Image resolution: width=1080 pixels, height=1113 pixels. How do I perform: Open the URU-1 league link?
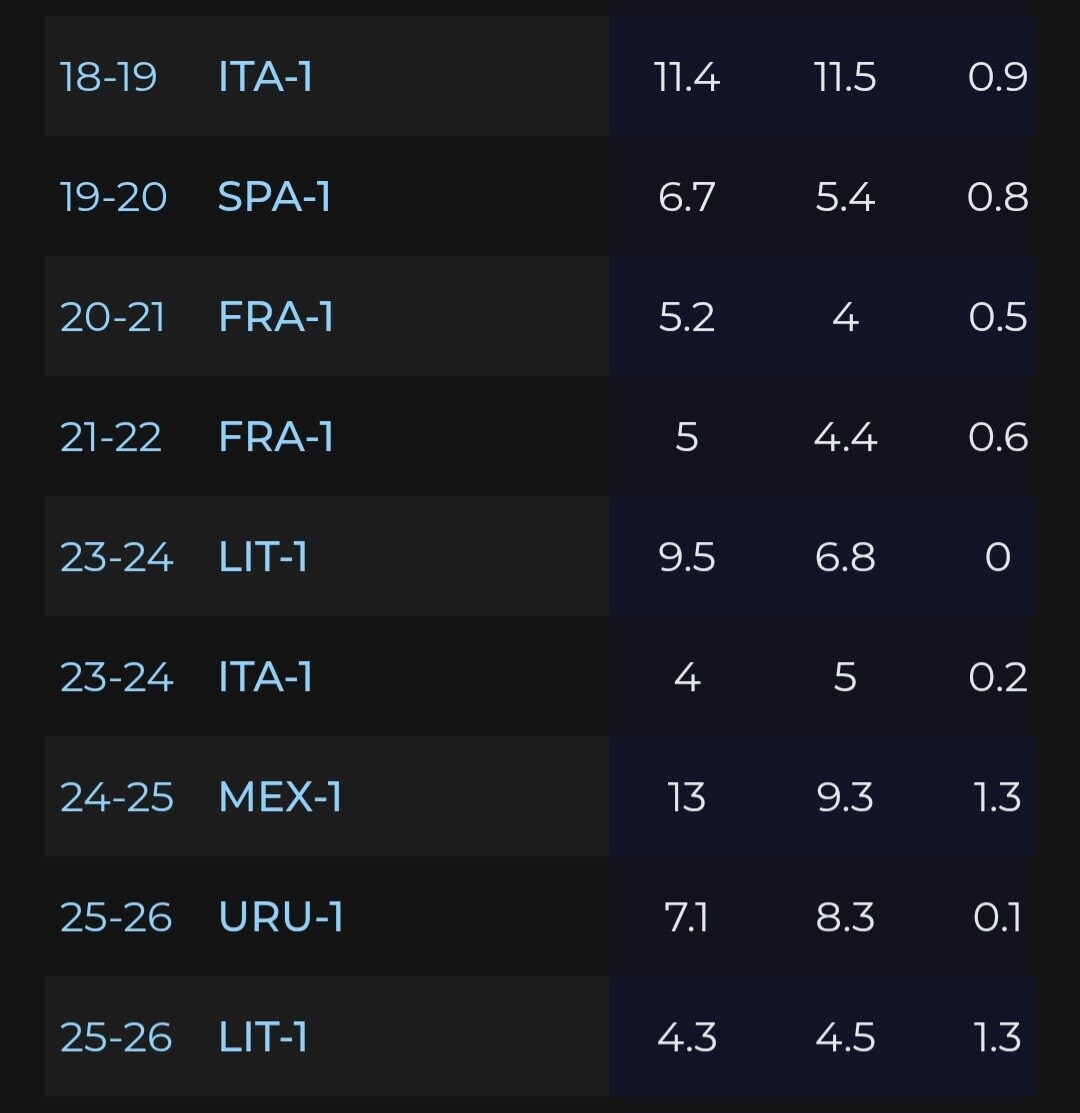click(x=280, y=917)
